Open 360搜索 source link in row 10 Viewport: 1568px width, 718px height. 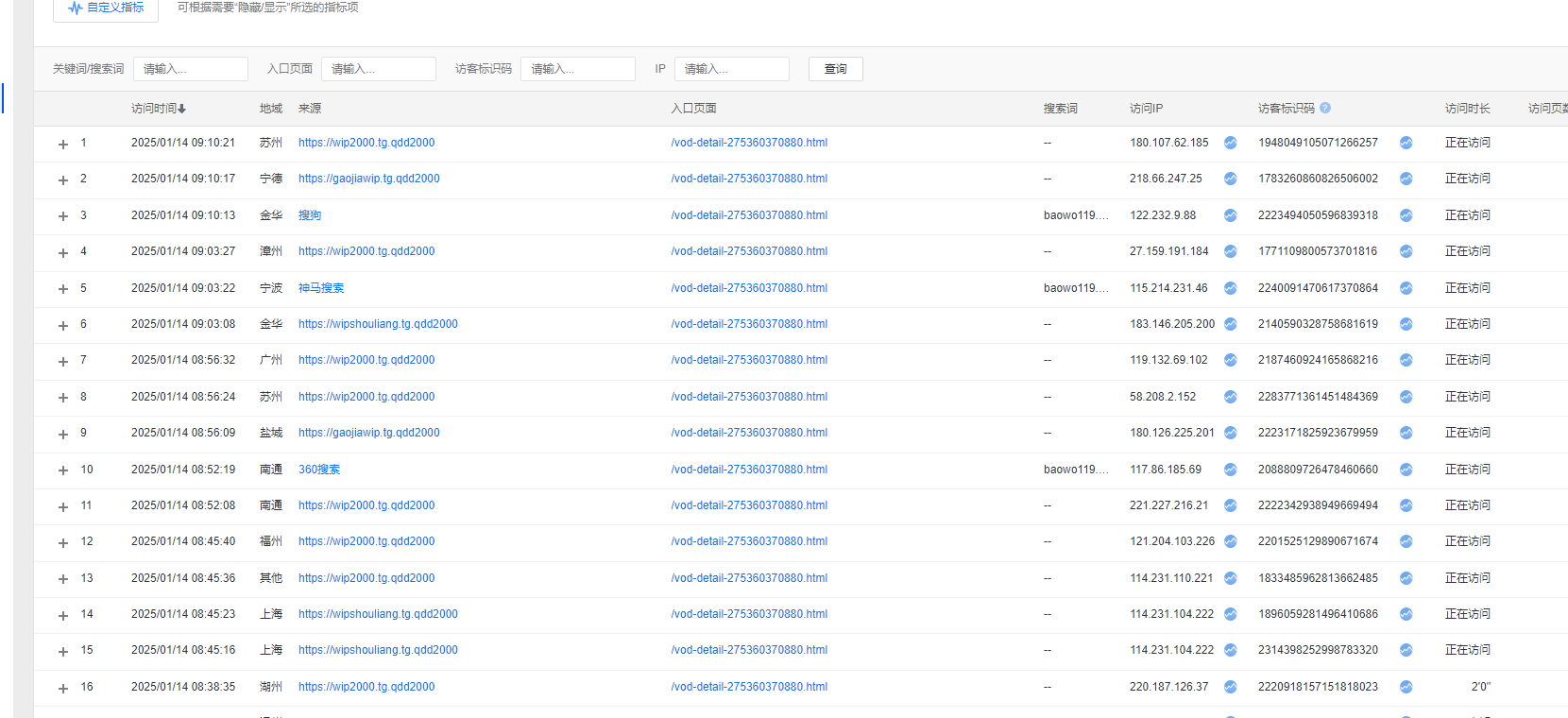pyautogui.click(x=319, y=470)
